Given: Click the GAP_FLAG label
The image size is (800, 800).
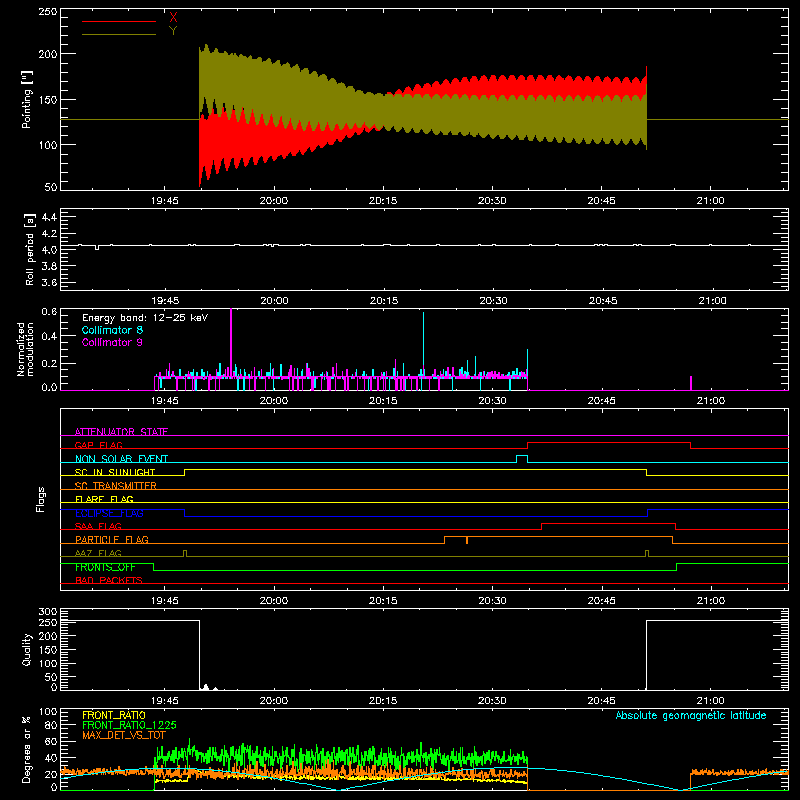Looking at the screenshot, I should coord(98,445).
